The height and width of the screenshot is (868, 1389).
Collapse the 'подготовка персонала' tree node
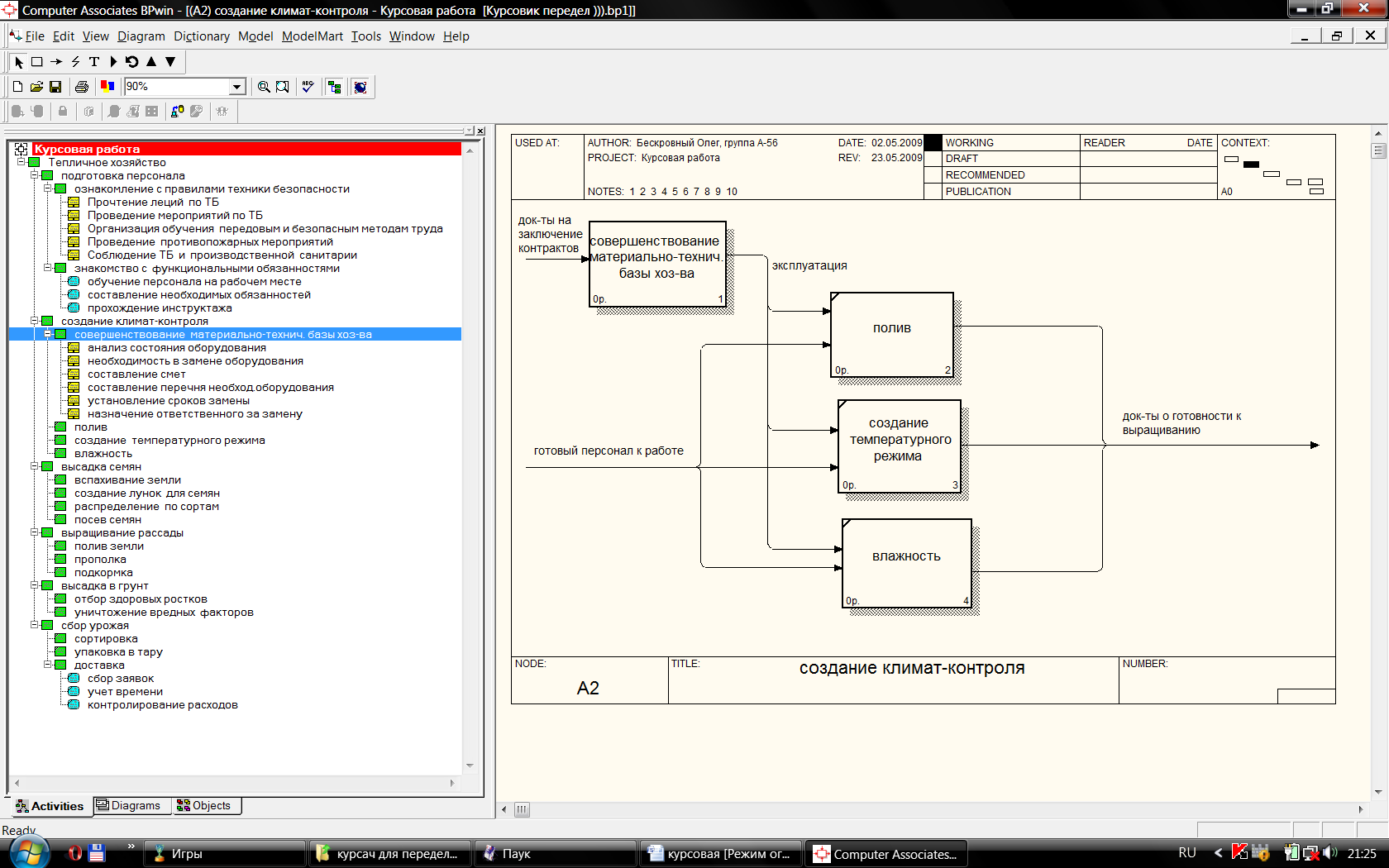point(35,175)
